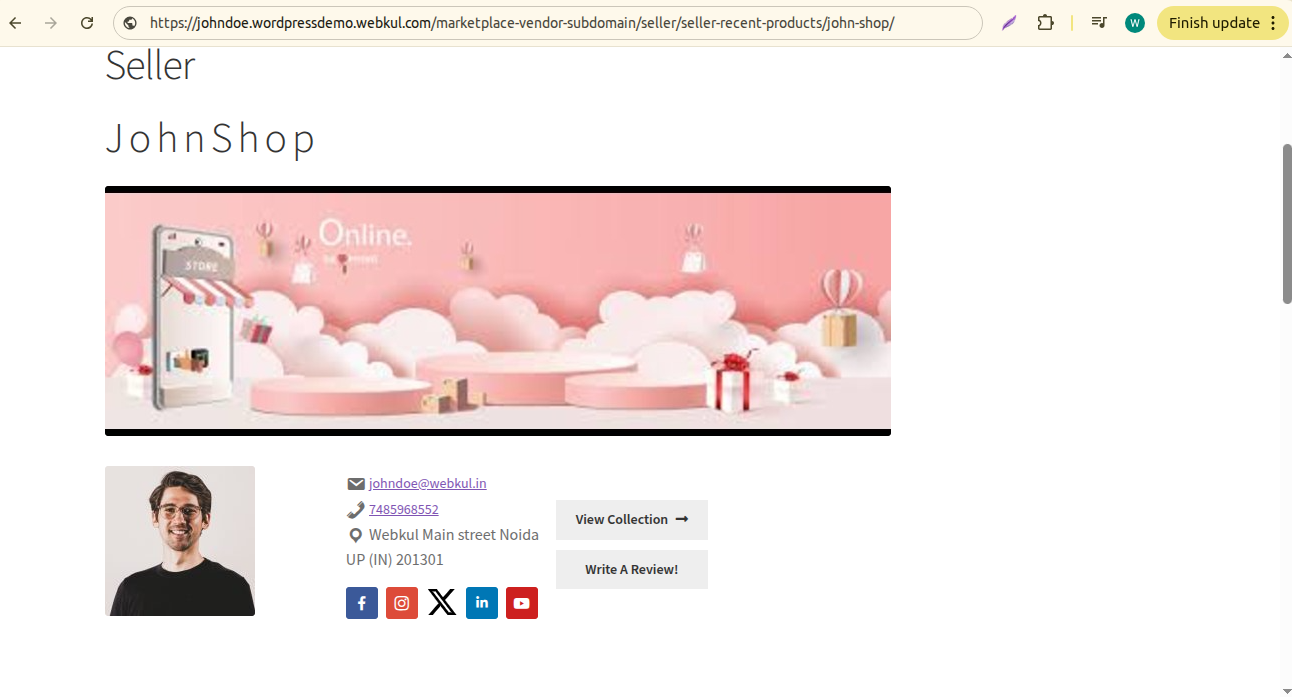
Task: Open the seller's Instagram profile icon
Action: [402, 603]
